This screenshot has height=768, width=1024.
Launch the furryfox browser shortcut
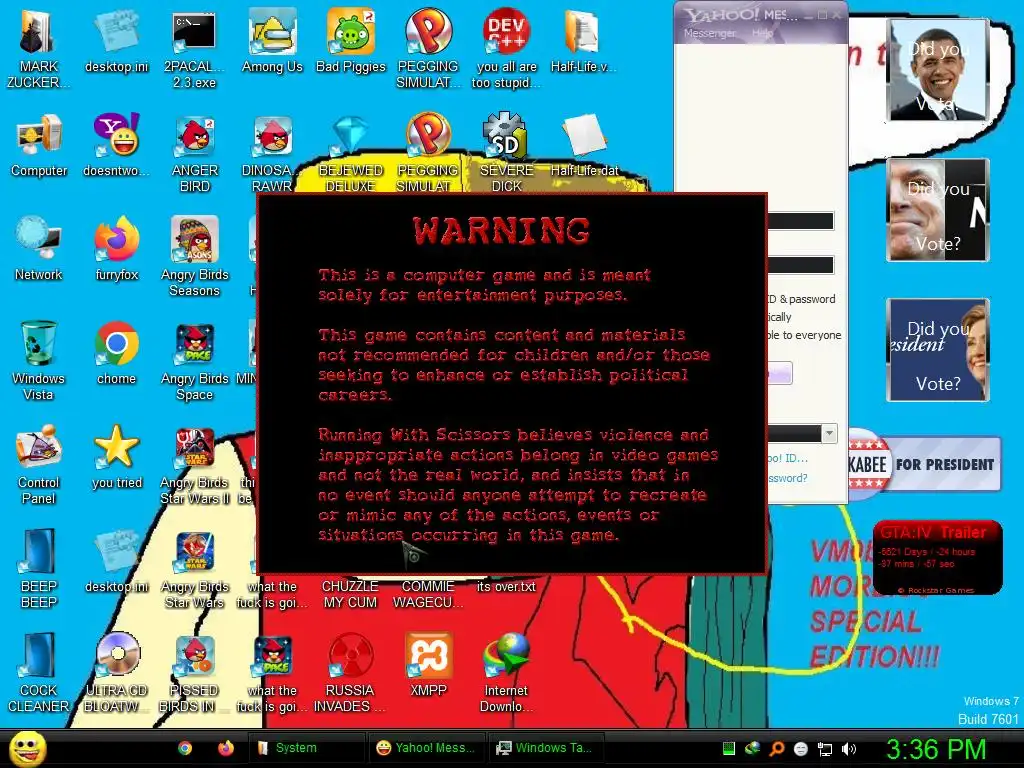pos(116,249)
